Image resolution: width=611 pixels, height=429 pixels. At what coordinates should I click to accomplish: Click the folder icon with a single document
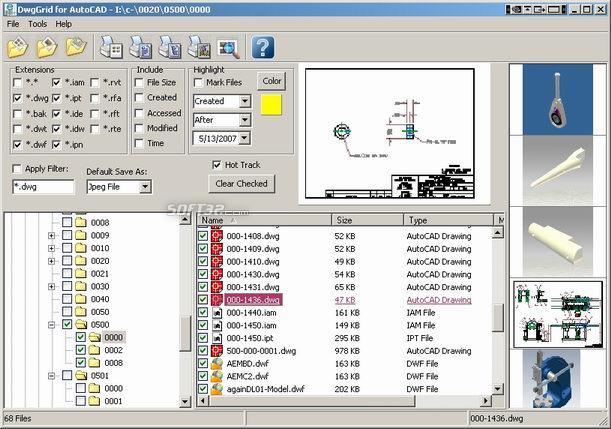coord(47,47)
